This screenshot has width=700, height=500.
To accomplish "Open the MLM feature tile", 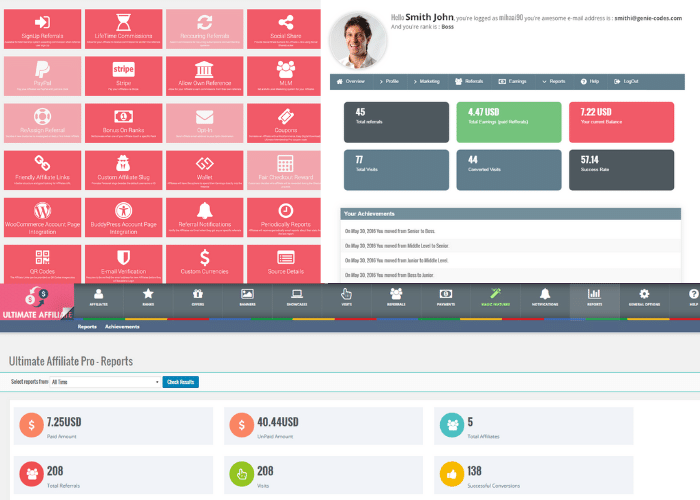I will click(x=284, y=76).
